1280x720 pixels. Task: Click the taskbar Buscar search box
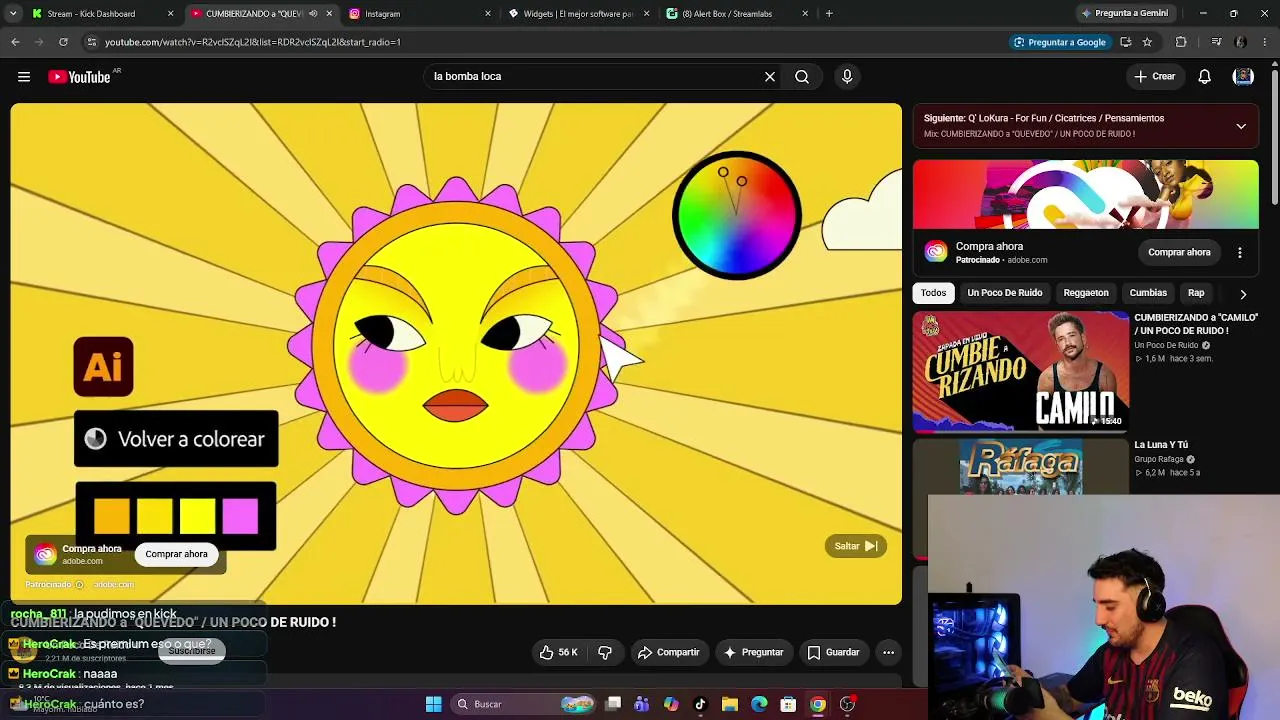point(521,704)
